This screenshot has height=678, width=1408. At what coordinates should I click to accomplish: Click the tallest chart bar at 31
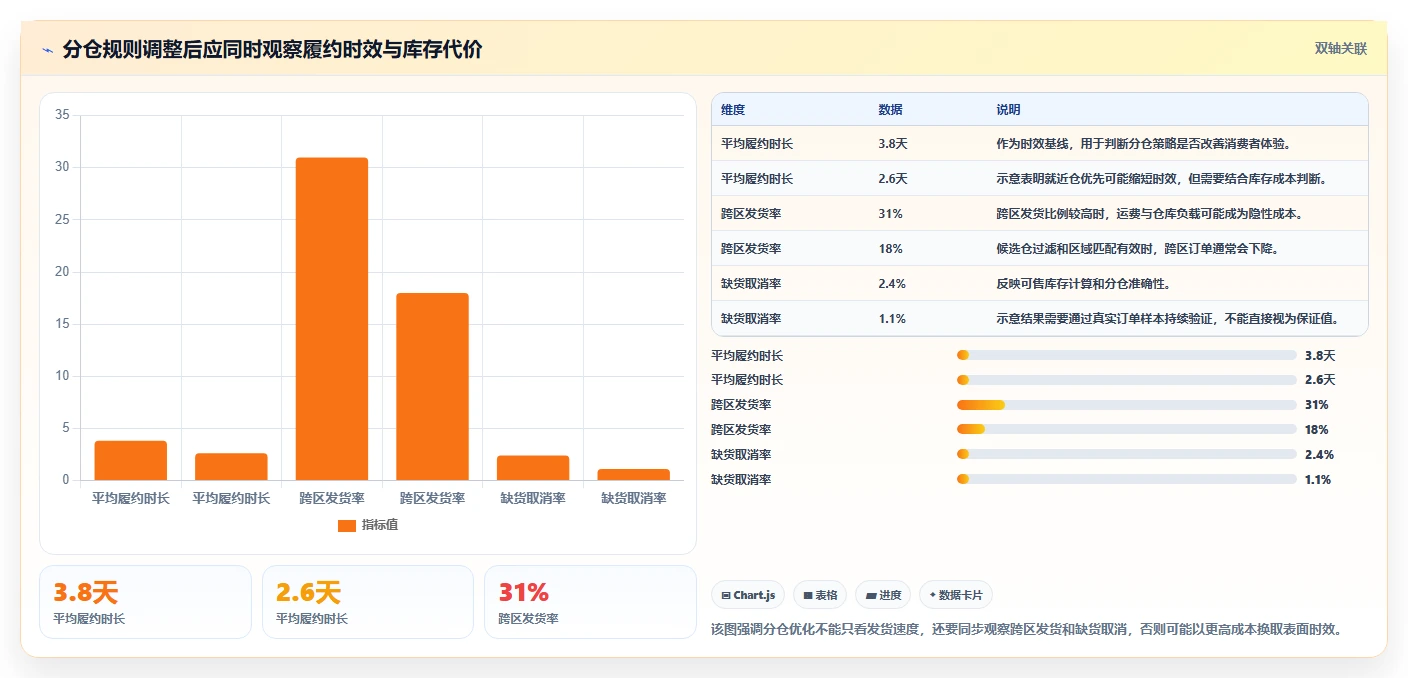(332, 319)
